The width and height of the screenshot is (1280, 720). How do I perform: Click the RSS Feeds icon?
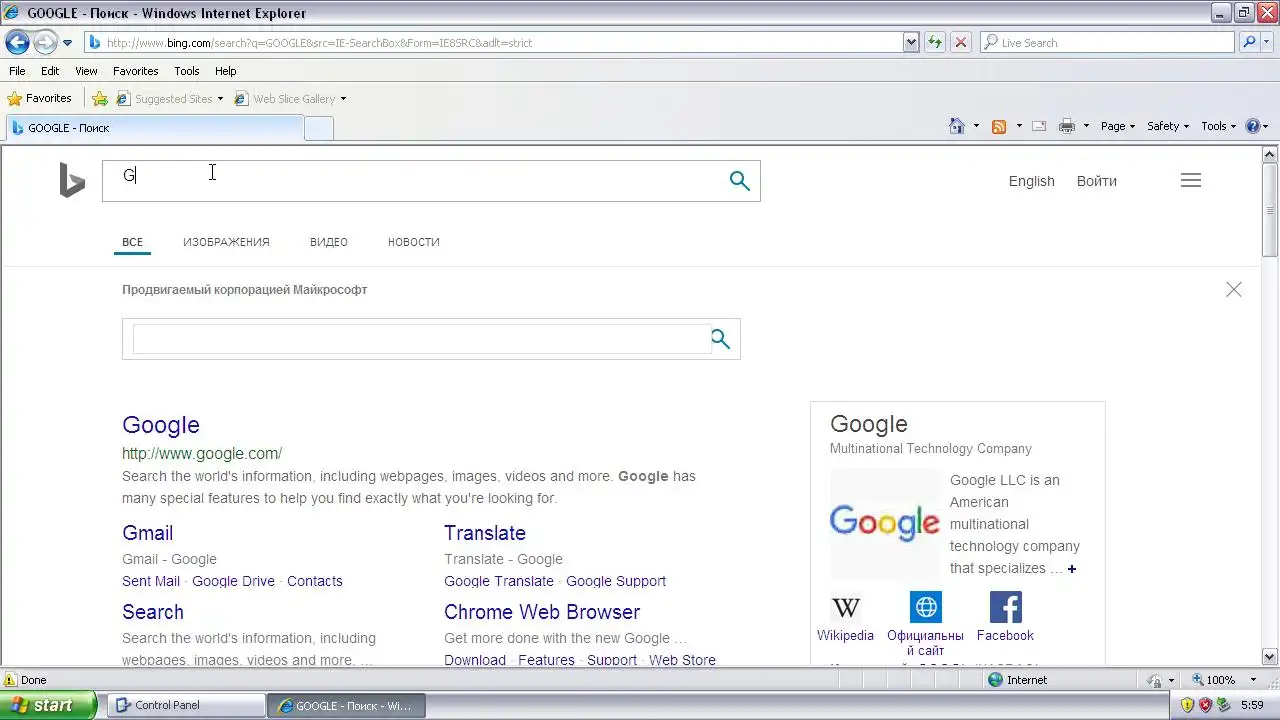998,126
